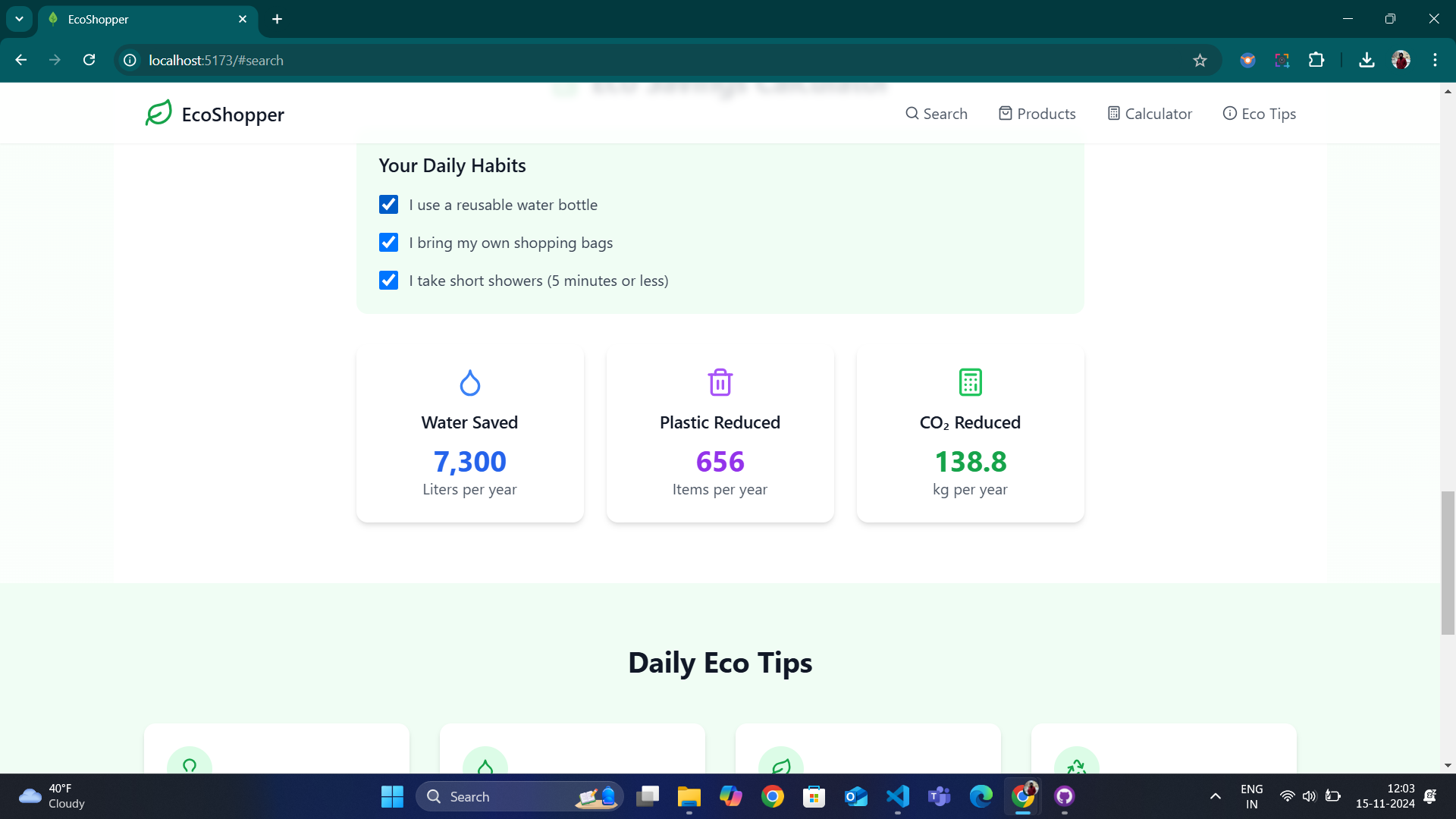The width and height of the screenshot is (1456, 819).
Task: Click the EcoShopper leaf logo icon
Action: click(x=159, y=114)
